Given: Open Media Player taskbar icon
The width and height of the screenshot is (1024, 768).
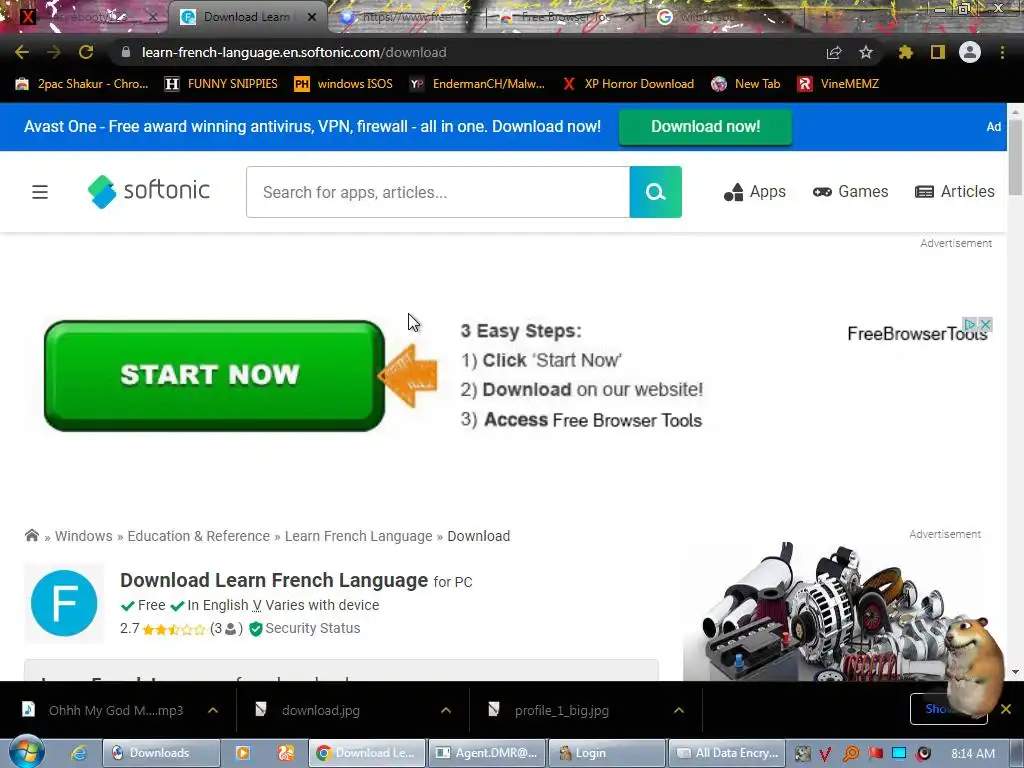Looking at the screenshot, I should point(242,753).
